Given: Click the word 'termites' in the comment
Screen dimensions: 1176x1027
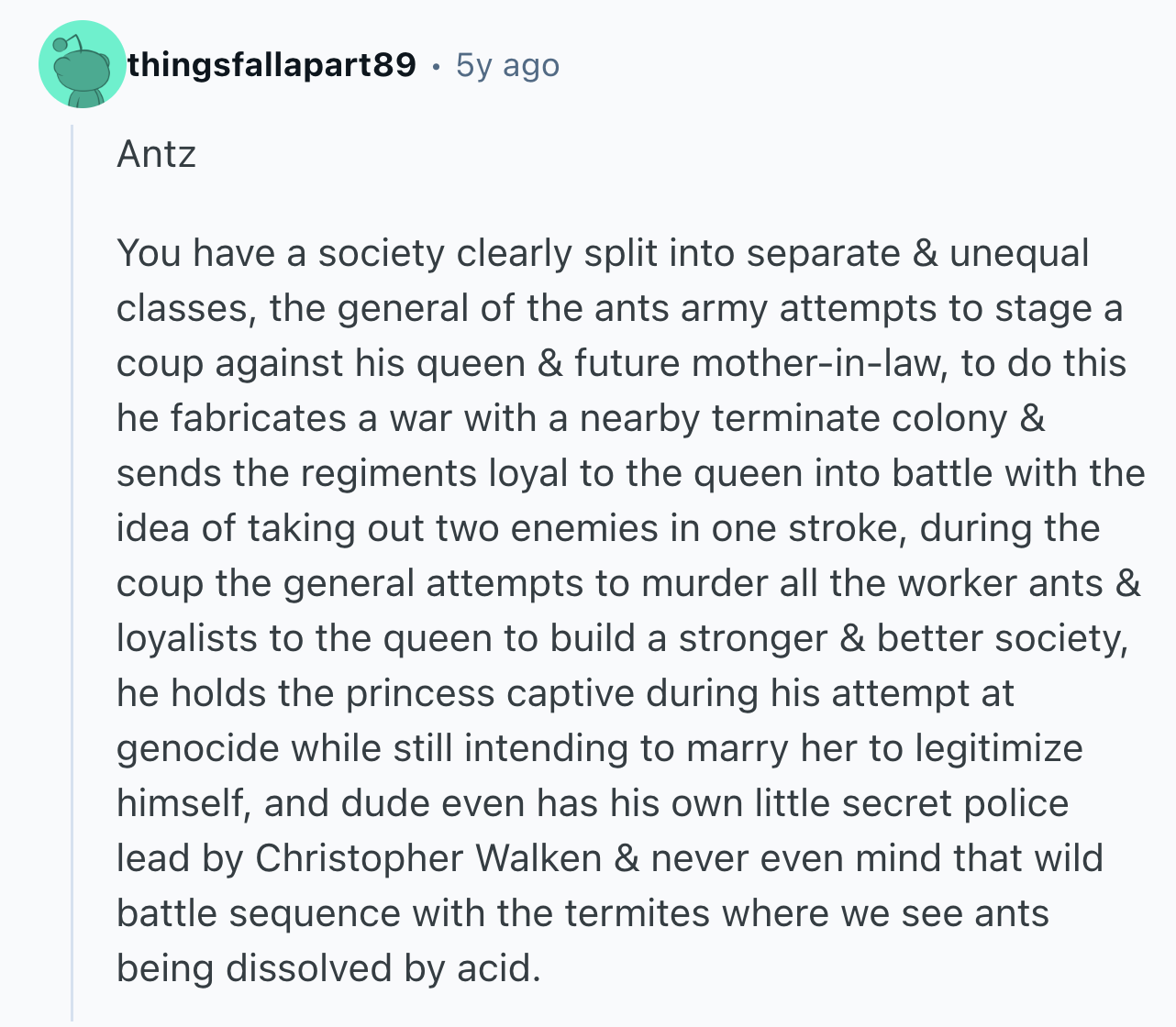Looking at the screenshot, I should [x=637, y=913].
